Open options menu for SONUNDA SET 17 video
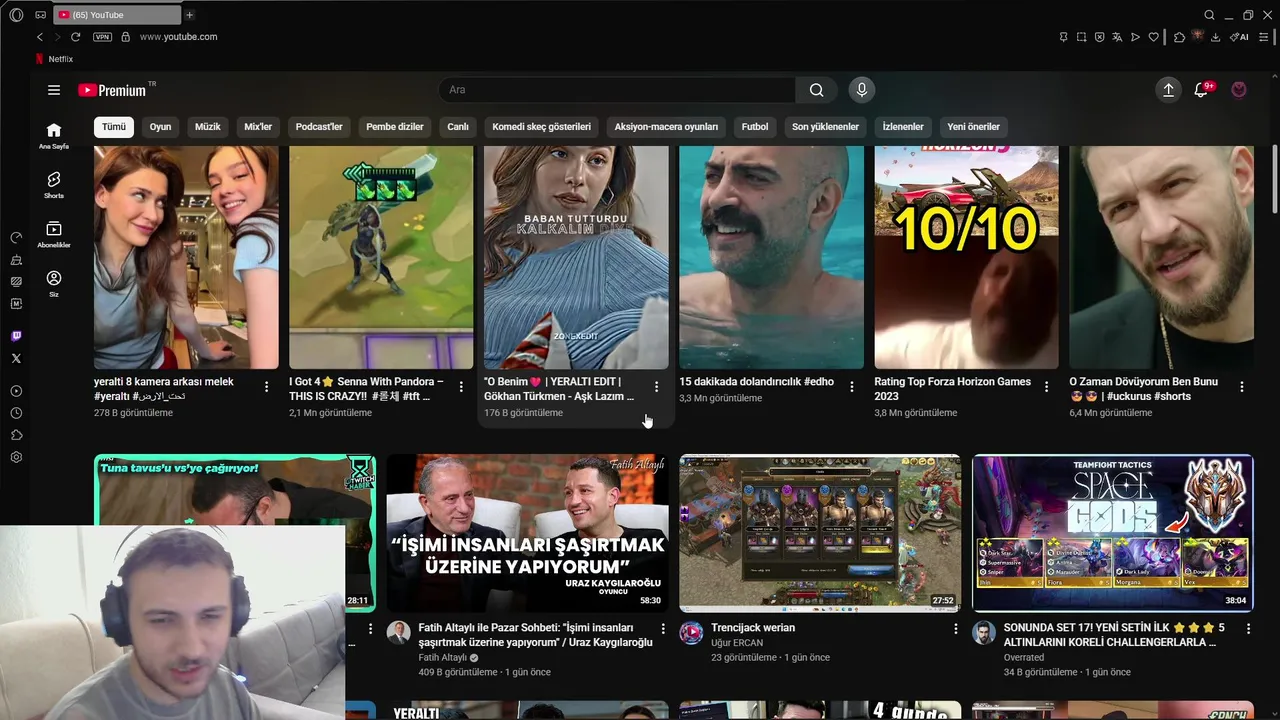Screen dimensions: 1280x720 1248,629
